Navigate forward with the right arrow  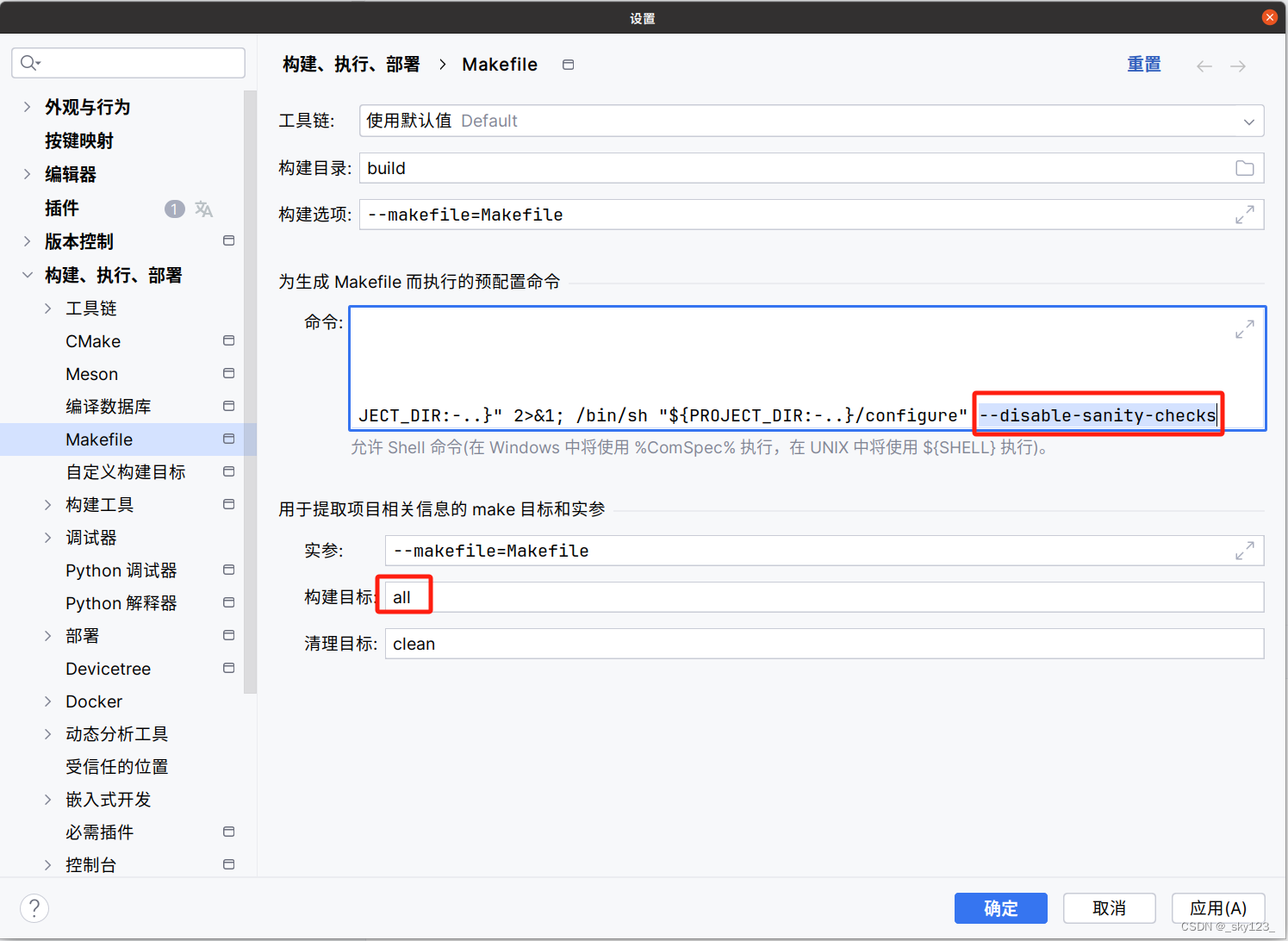tap(1238, 66)
